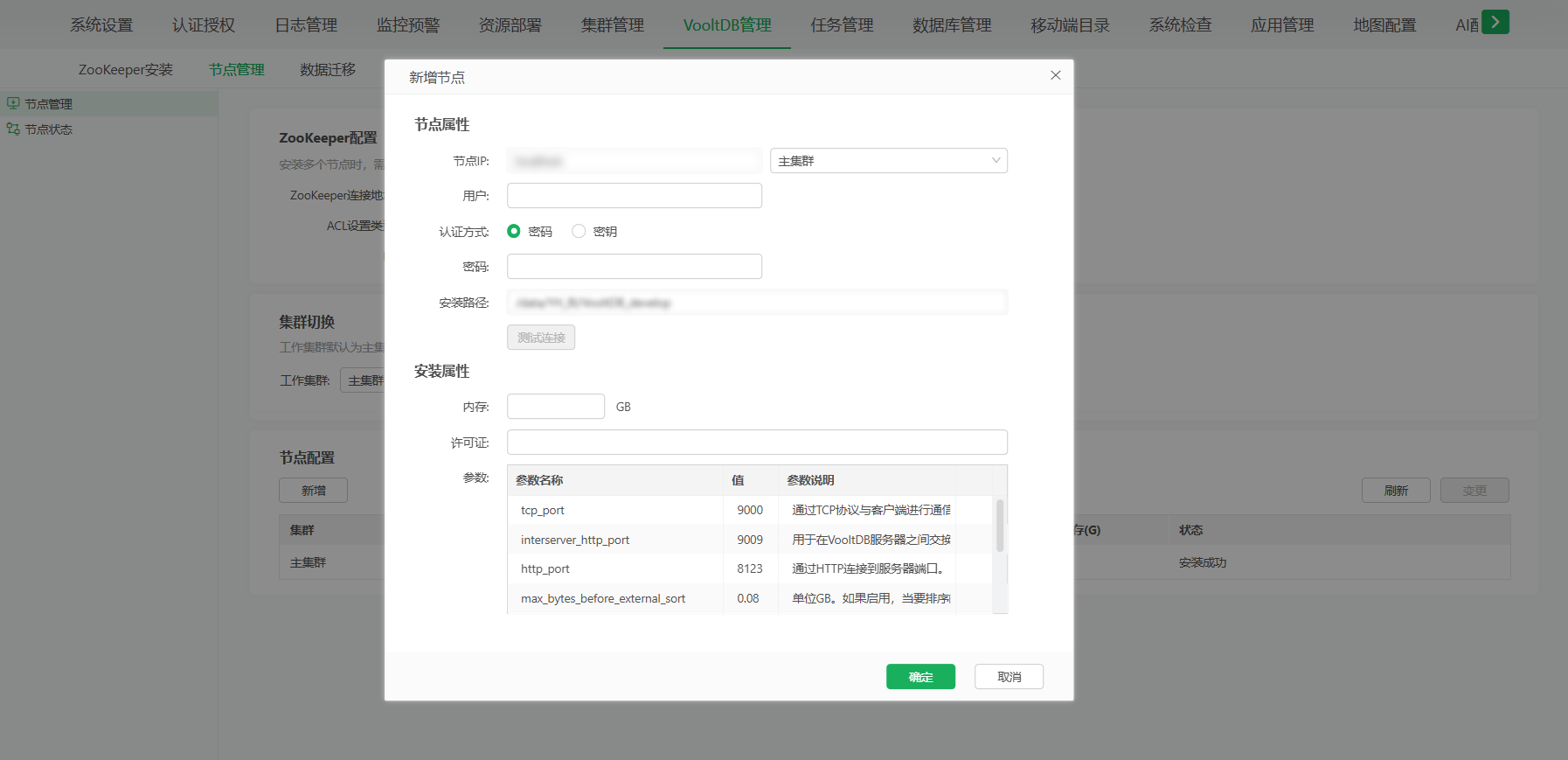Screen dimensions: 1568x760
Task: Open the 主集群 cluster dropdown in dialog
Action: tap(888, 161)
